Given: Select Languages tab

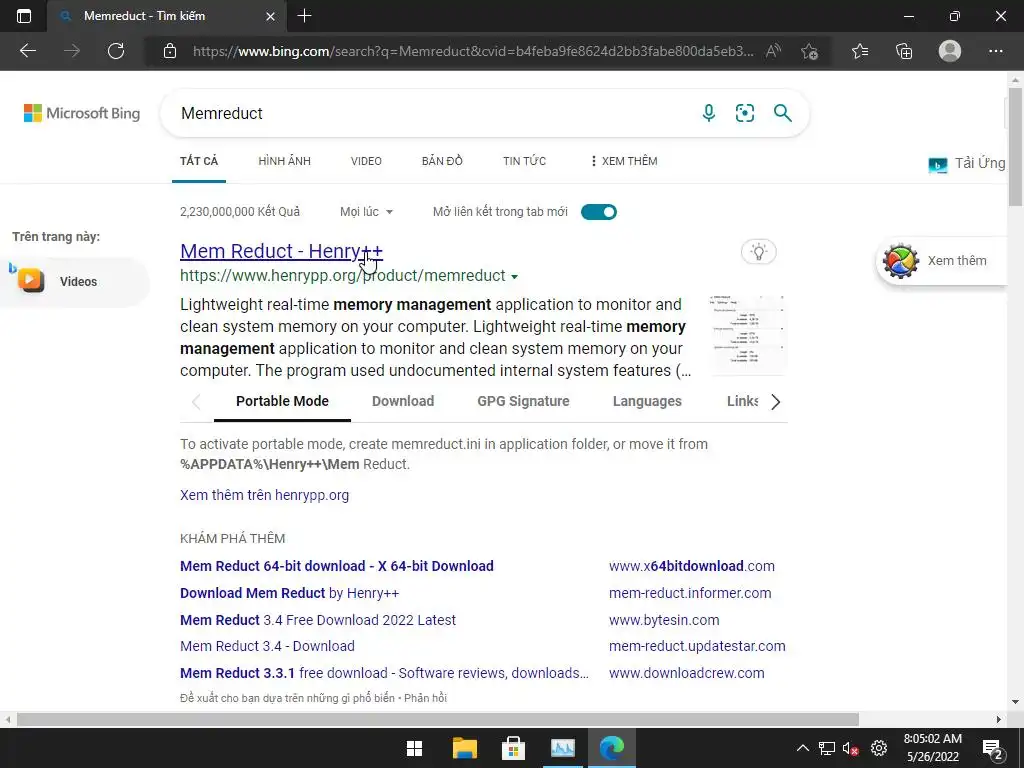Looking at the screenshot, I should (647, 401).
